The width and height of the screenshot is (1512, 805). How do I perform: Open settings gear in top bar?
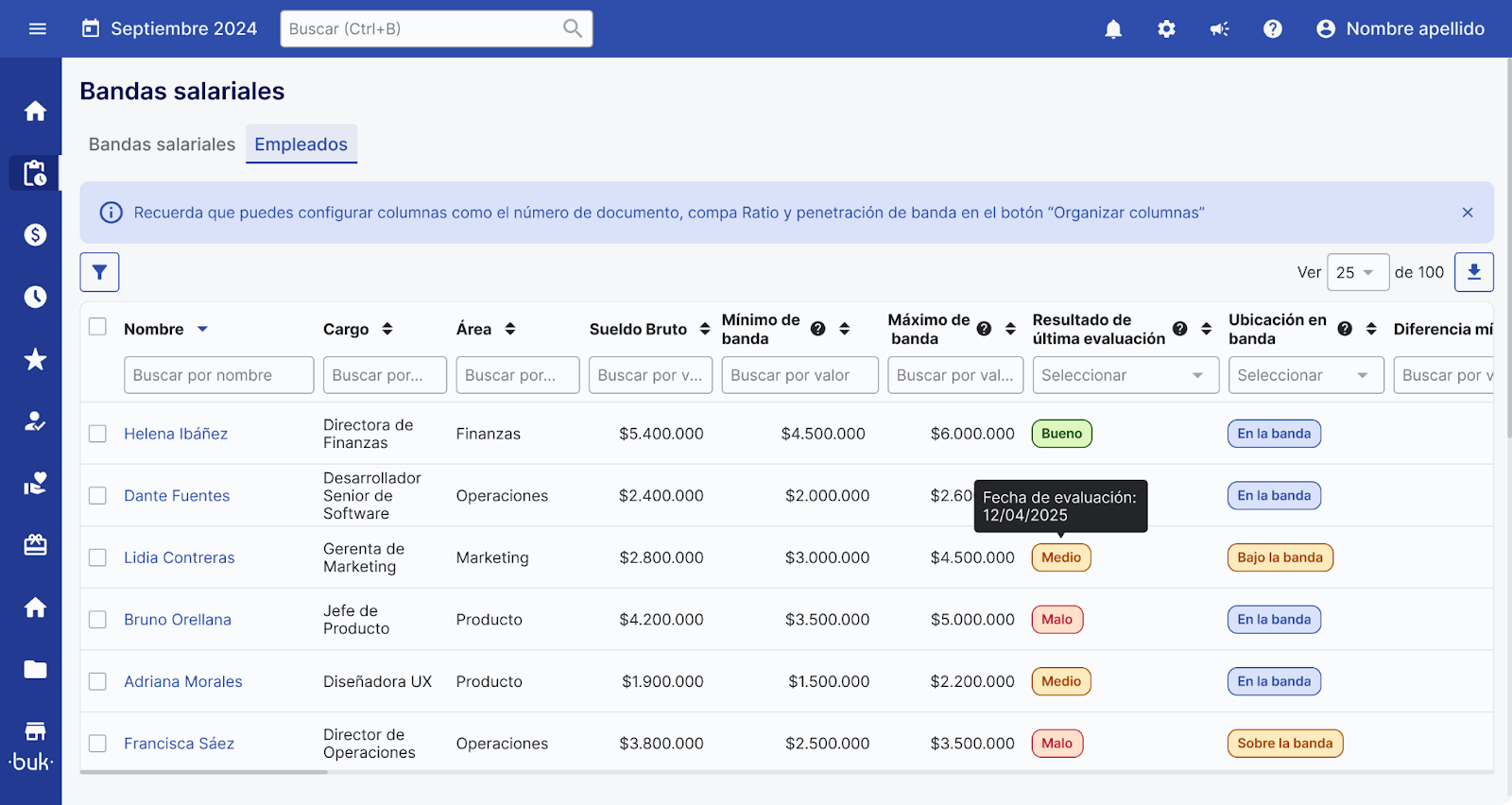pos(1166,29)
